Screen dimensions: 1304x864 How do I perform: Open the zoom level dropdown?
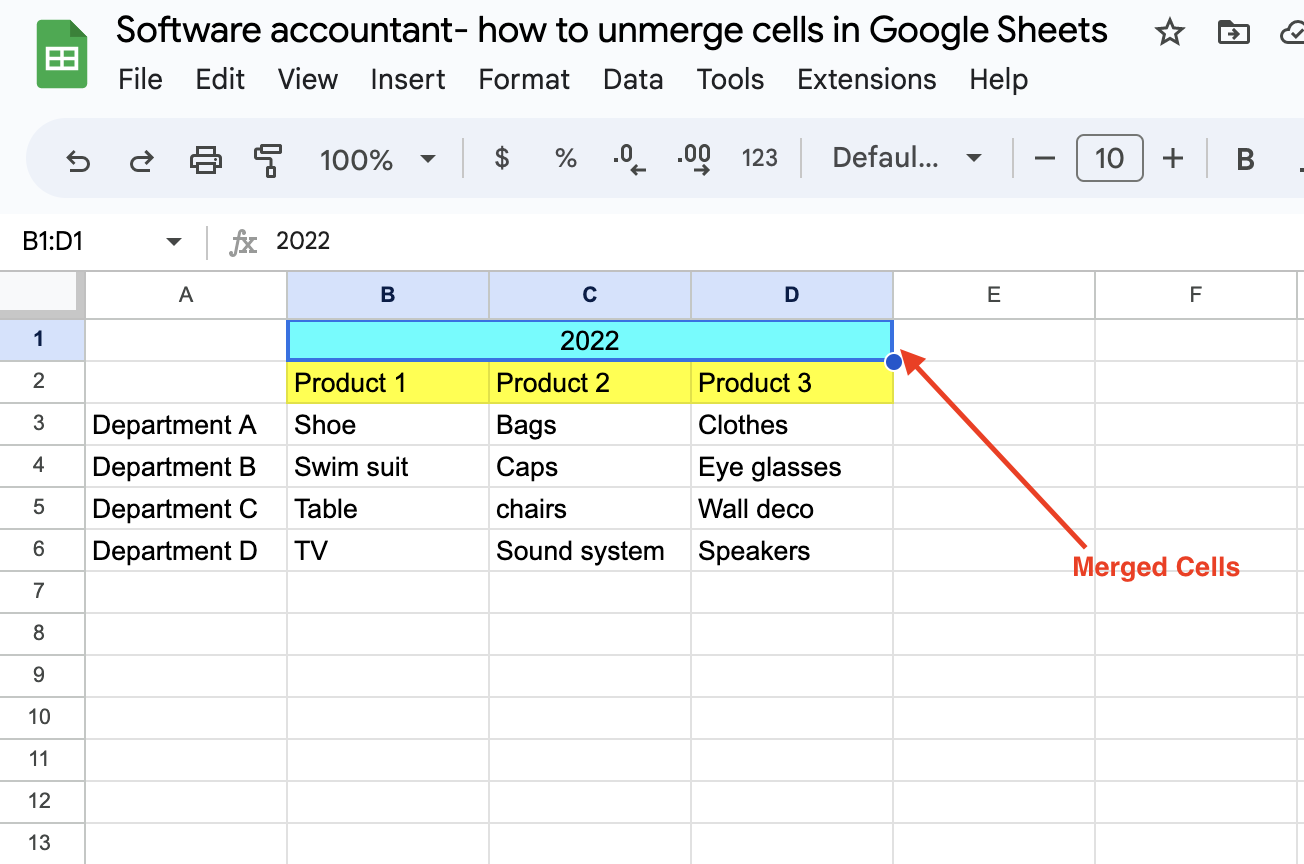pos(378,159)
